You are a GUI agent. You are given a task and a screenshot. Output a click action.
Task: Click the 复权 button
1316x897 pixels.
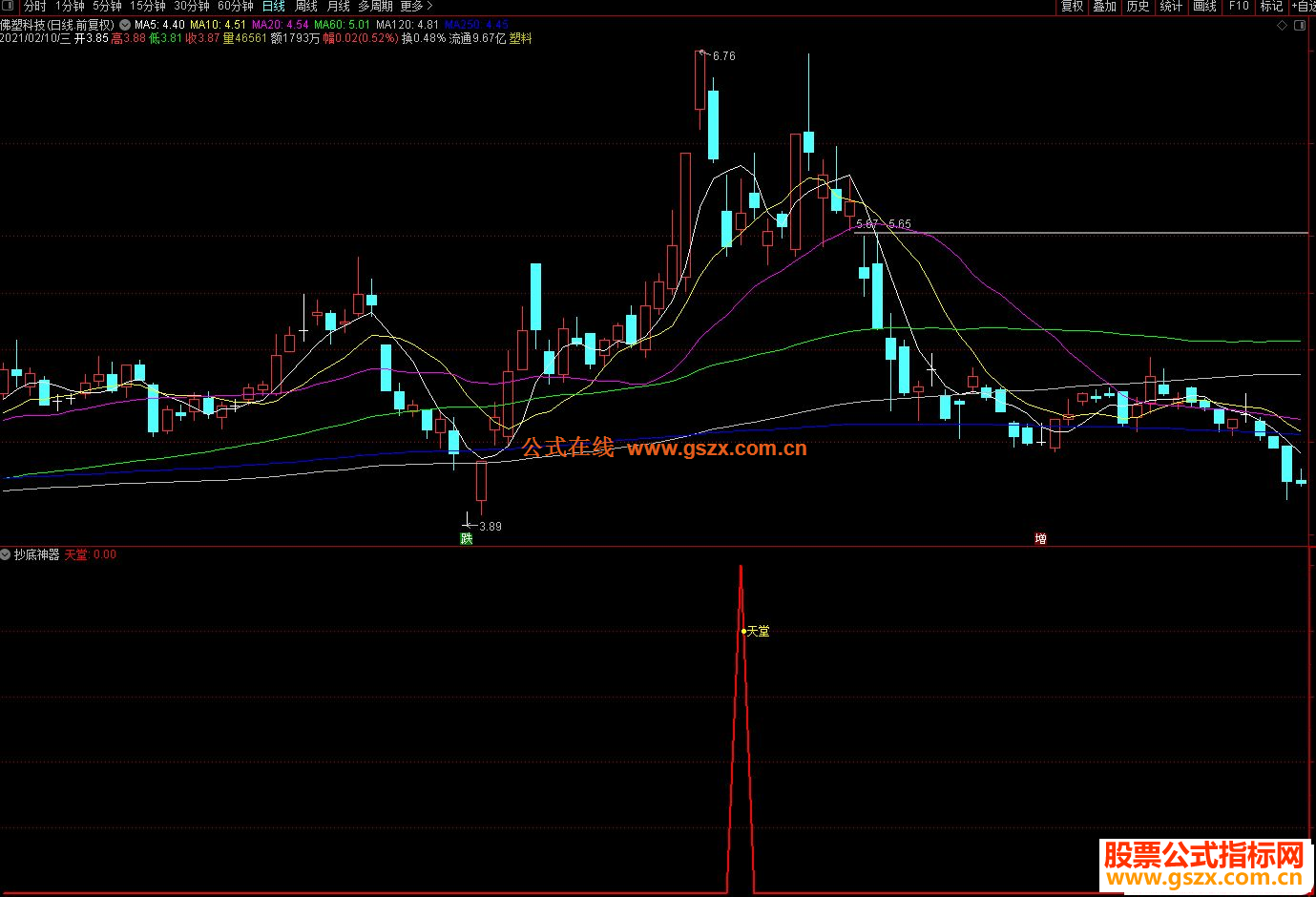click(1073, 6)
